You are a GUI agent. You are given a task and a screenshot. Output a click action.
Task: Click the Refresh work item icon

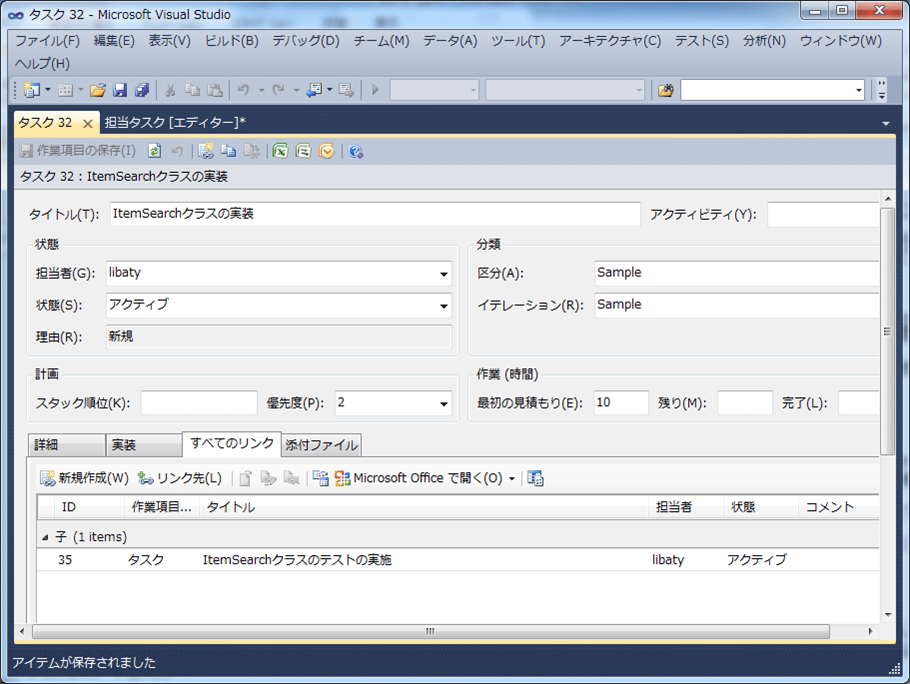coord(154,151)
